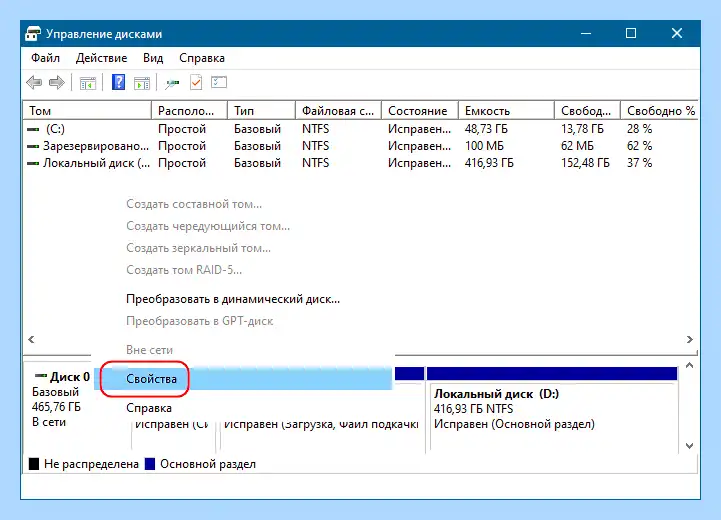Sort by the Состояние column header
The width and height of the screenshot is (721, 520).
coord(420,111)
